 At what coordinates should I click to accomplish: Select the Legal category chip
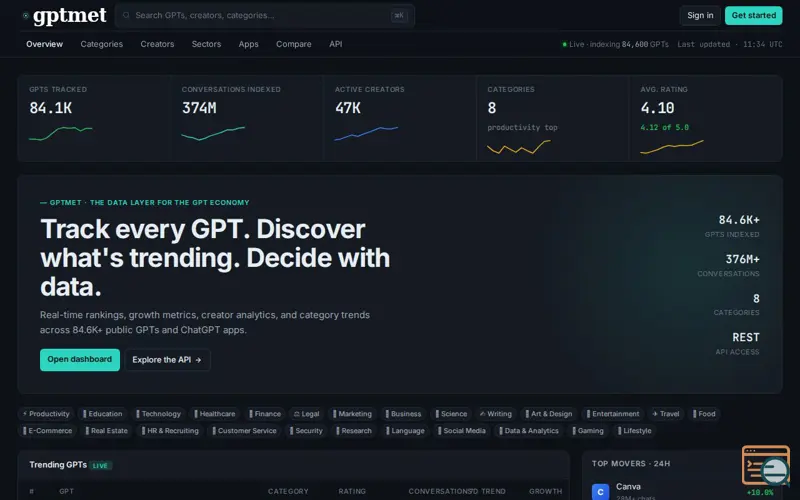point(307,414)
